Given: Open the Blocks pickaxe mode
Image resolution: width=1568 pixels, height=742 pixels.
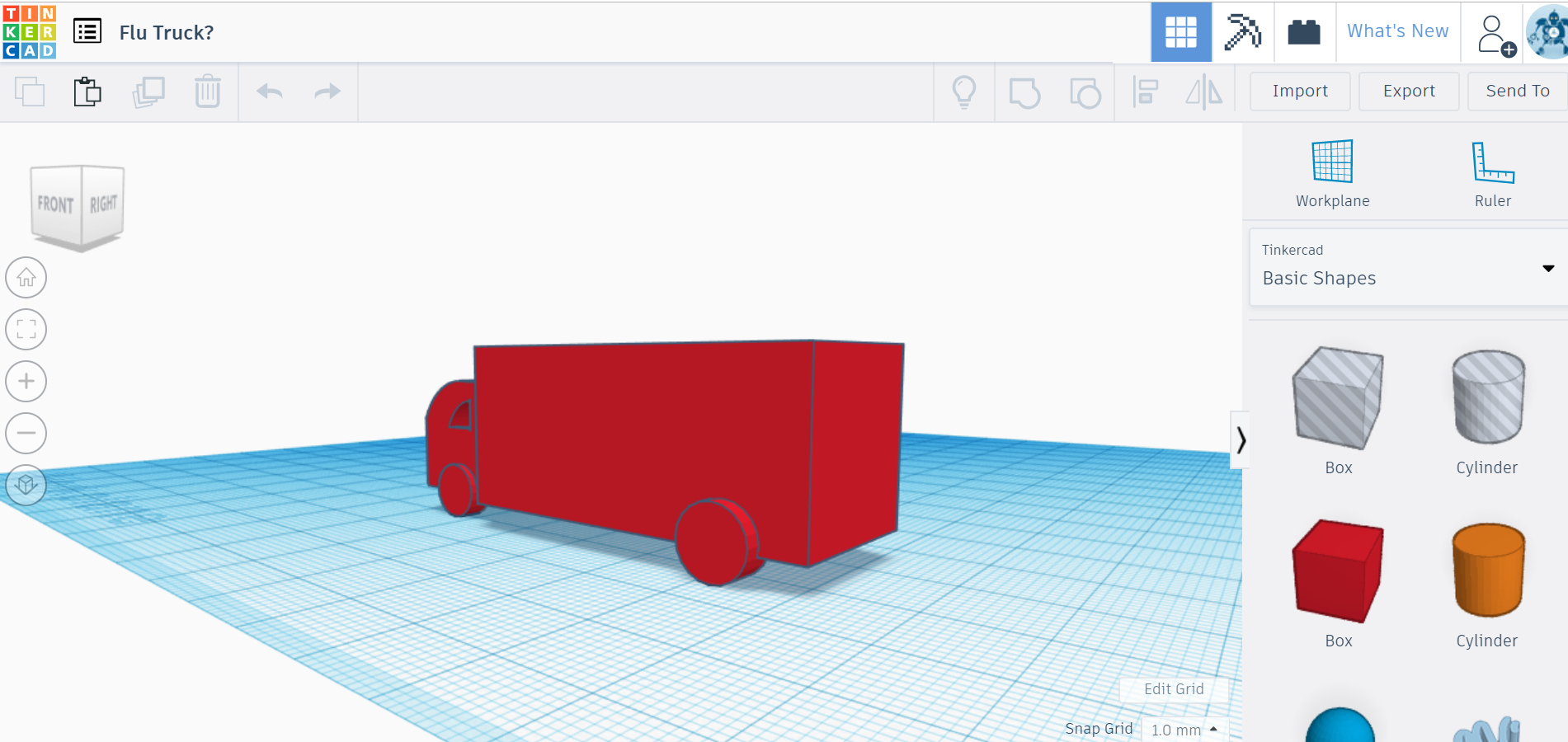Looking at the screenshot, I should pos(1242,31).
